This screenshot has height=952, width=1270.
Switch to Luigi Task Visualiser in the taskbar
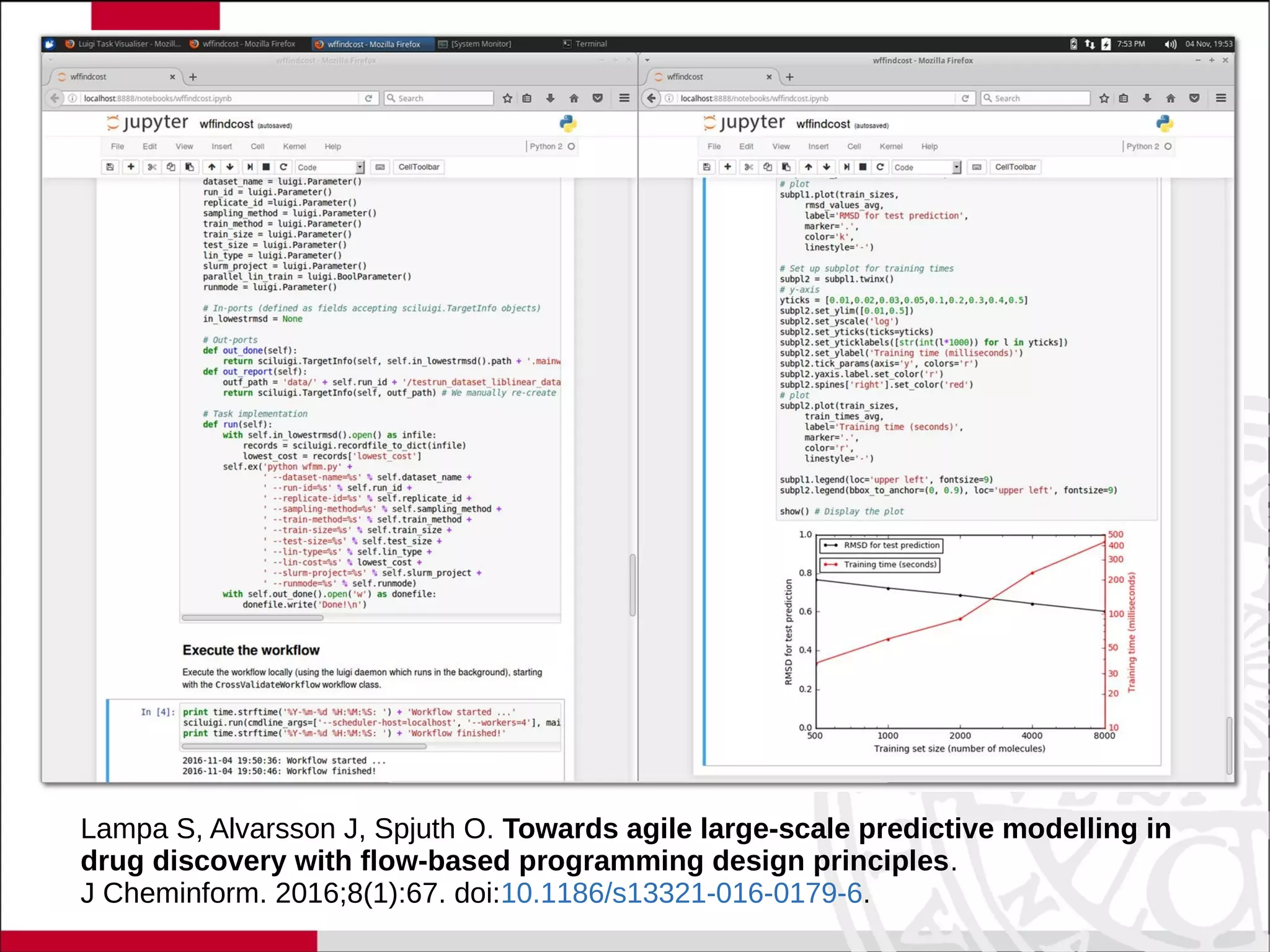tap(123, 44)
